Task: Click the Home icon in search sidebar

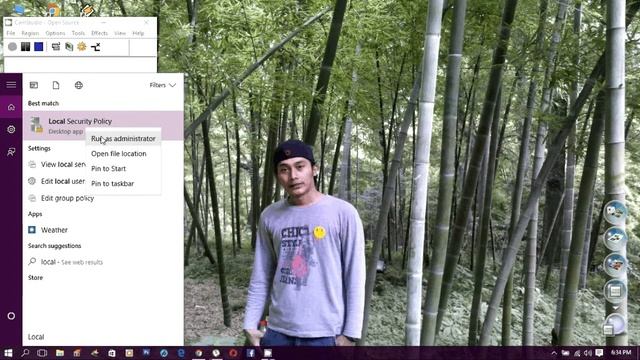Action: click(11, 107)
